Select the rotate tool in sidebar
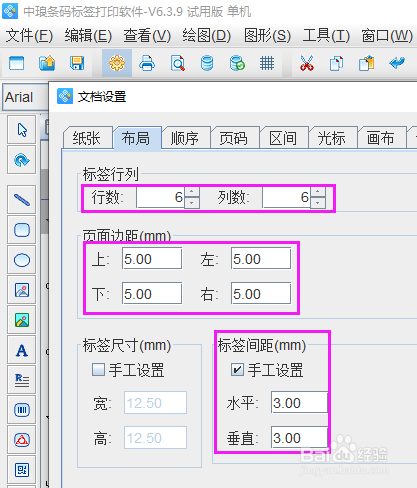Viewport: 417px width, 488px height. (x=22, y=160)
